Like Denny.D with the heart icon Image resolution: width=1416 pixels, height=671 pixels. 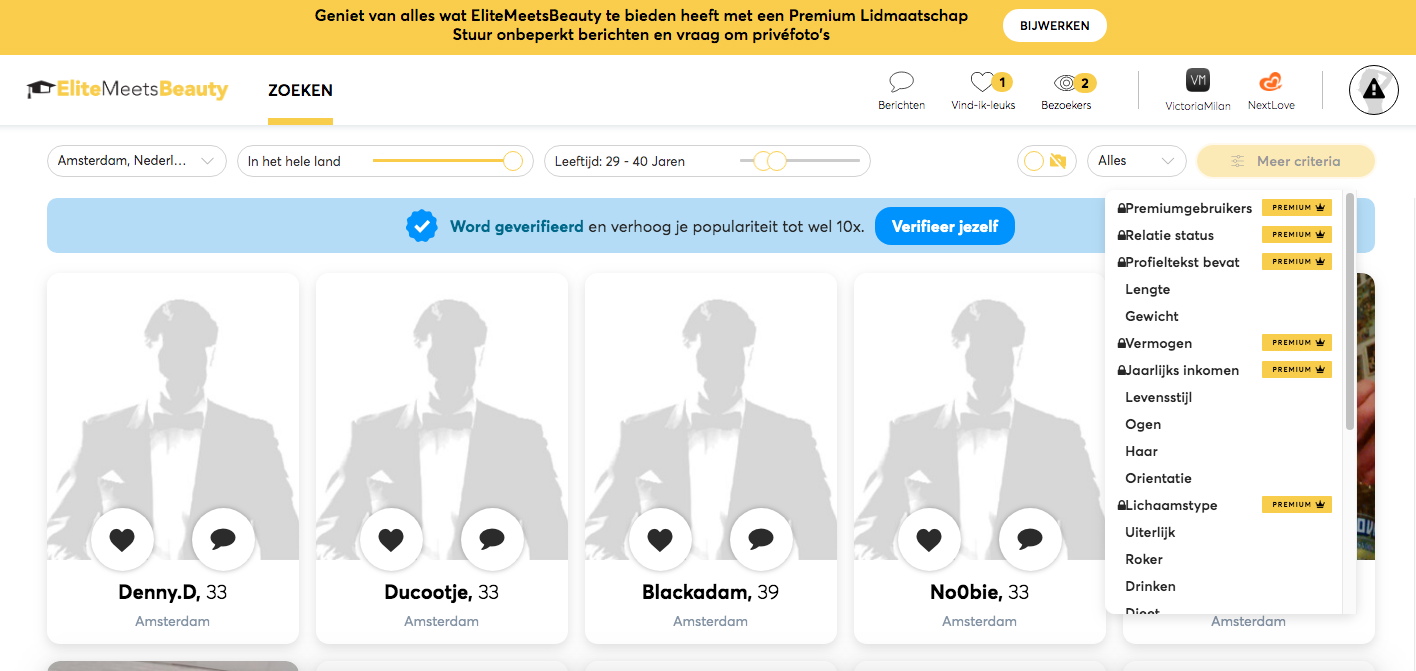point(122,540)
